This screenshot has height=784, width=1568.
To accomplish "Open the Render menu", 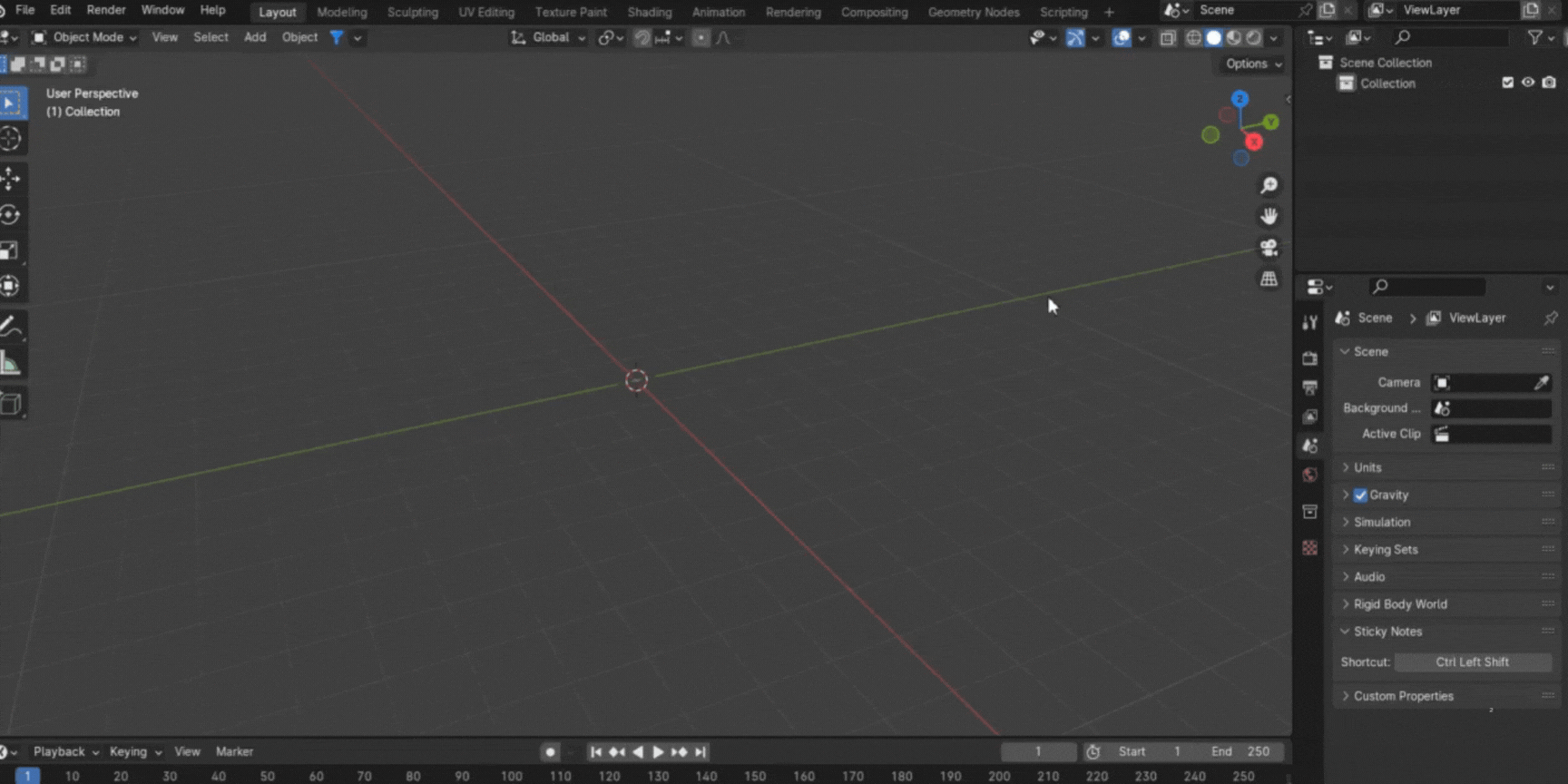I will 106,10.
